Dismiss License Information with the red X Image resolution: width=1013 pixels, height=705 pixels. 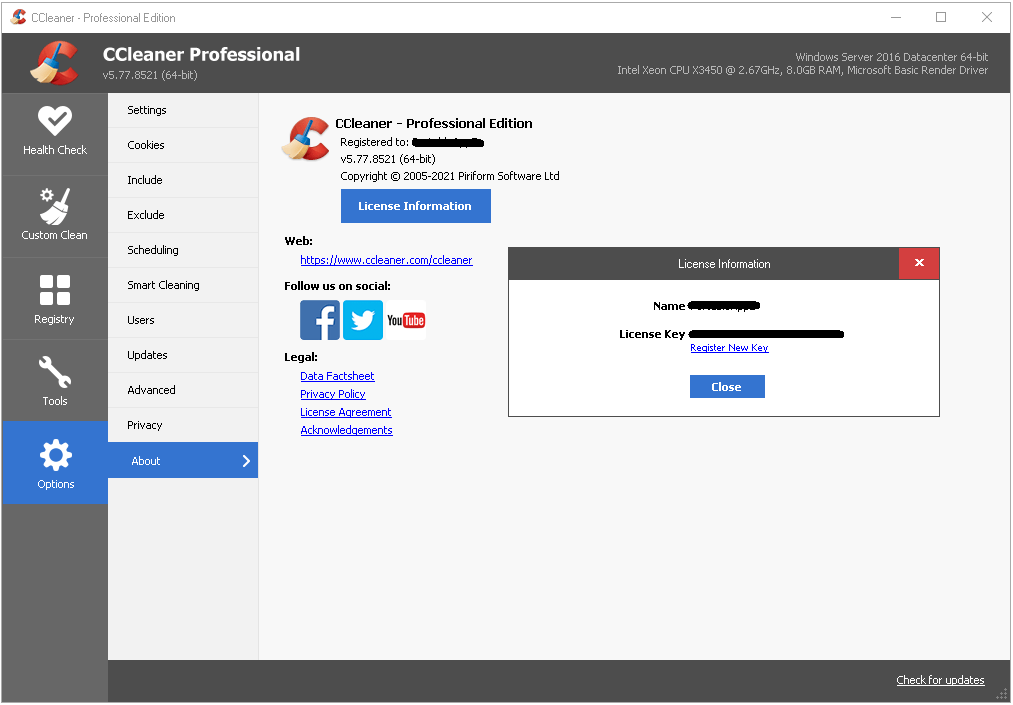919,263
